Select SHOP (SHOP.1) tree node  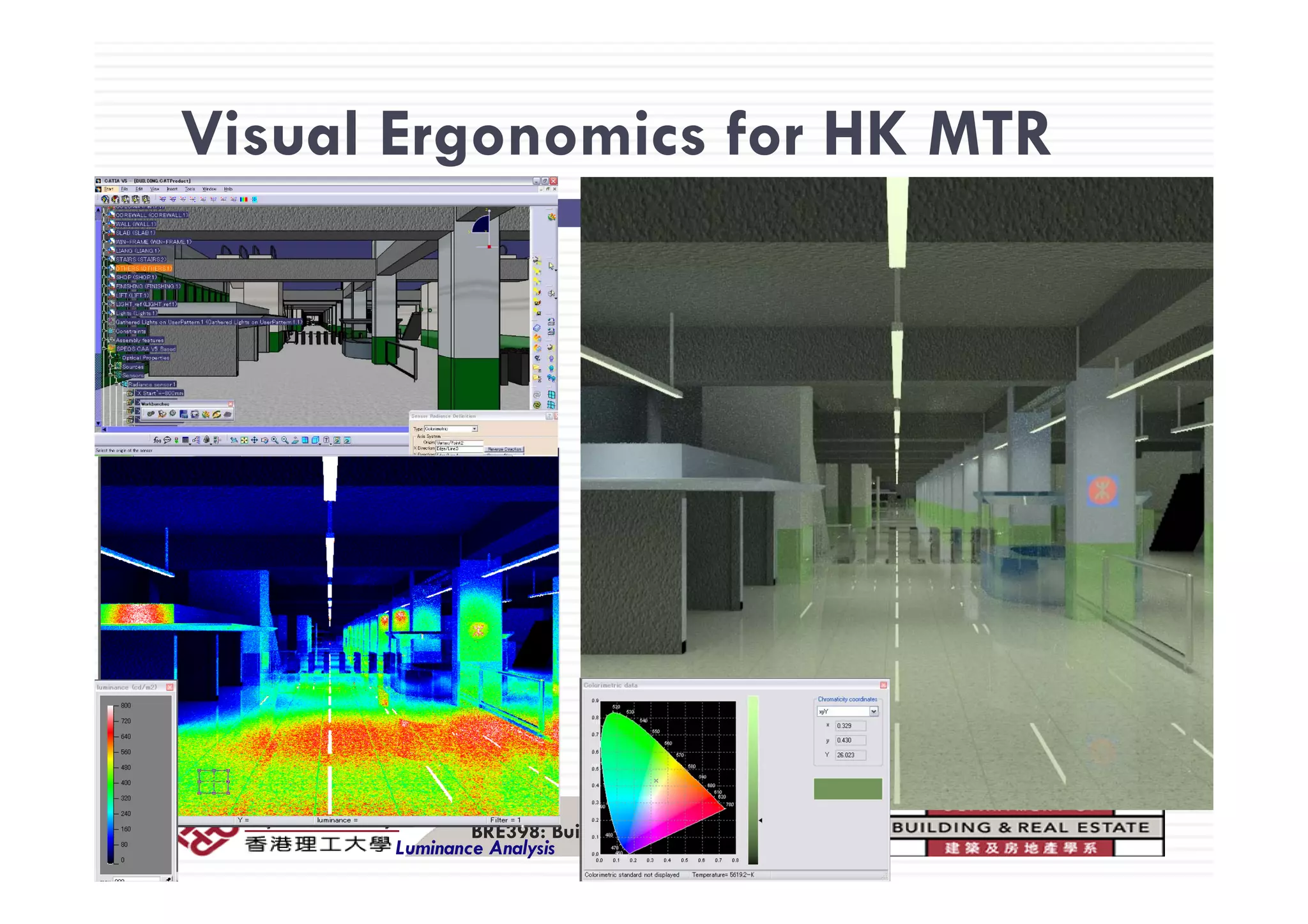pos(136,277)
